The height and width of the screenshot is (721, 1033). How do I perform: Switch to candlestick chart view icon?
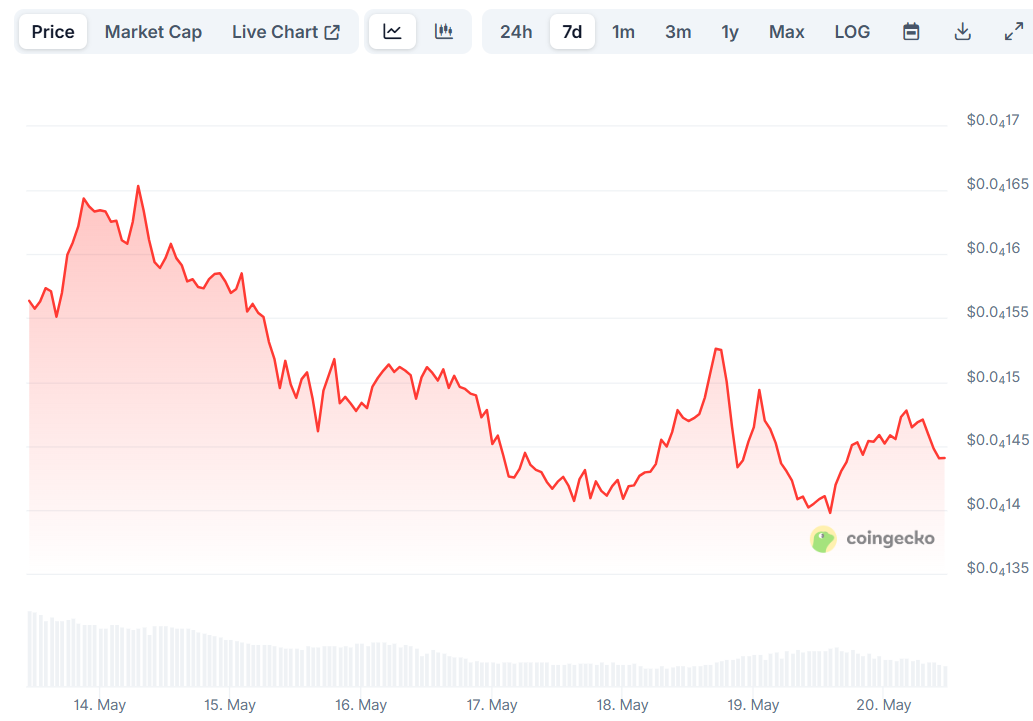(443, 32)
